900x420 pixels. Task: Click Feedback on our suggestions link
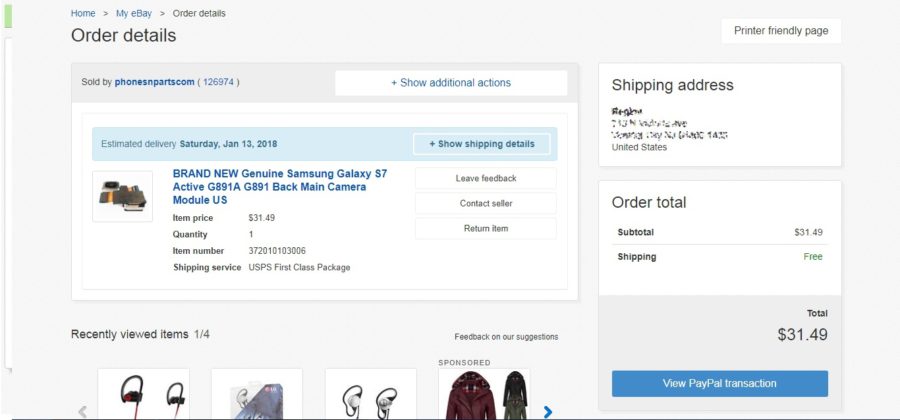point(506,337)
